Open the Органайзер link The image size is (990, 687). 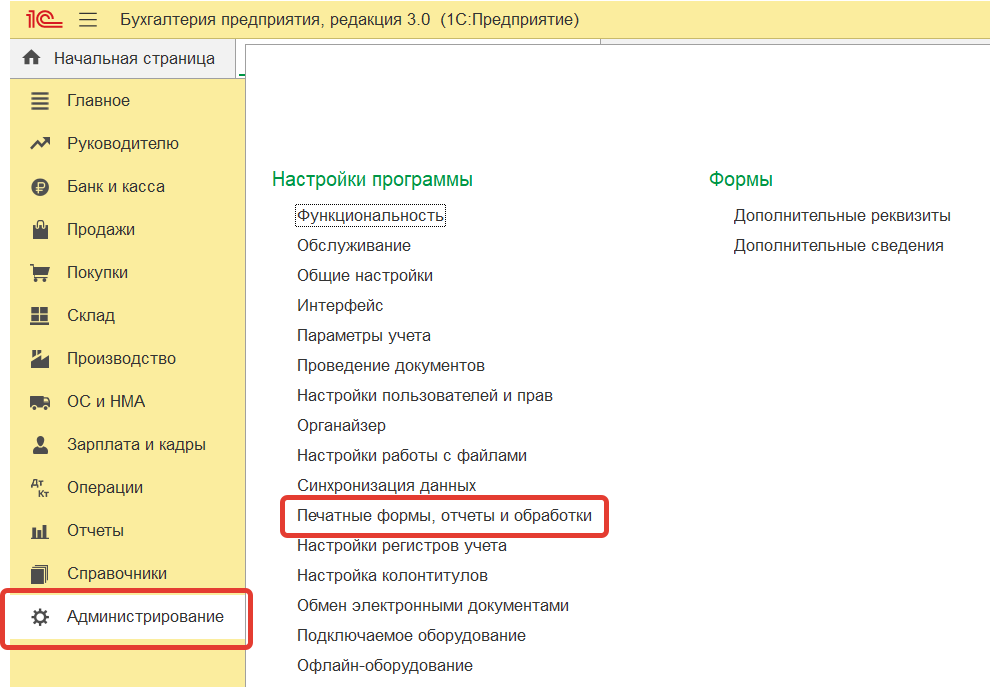[342, 426]
